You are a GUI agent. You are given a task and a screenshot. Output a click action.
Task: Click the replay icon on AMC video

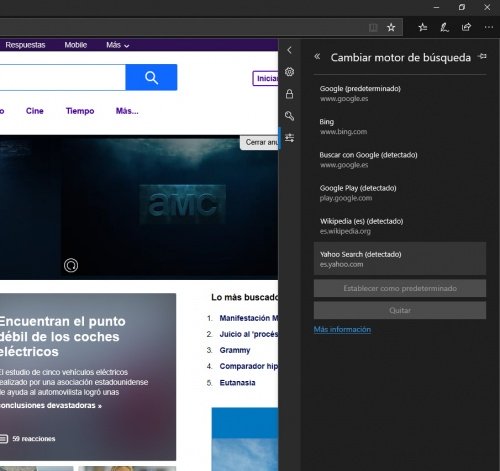pos(71,266)
